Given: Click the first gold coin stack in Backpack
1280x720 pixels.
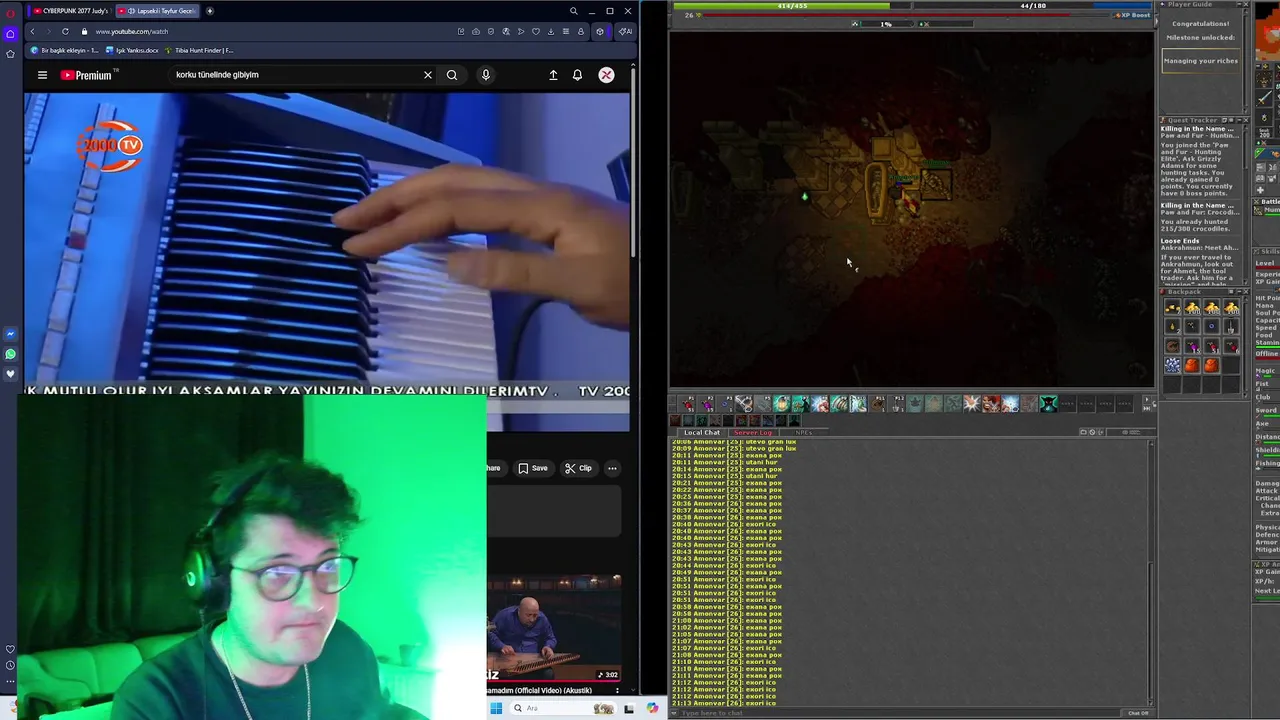Looking at the screenshot, I should coord(1172,308).
